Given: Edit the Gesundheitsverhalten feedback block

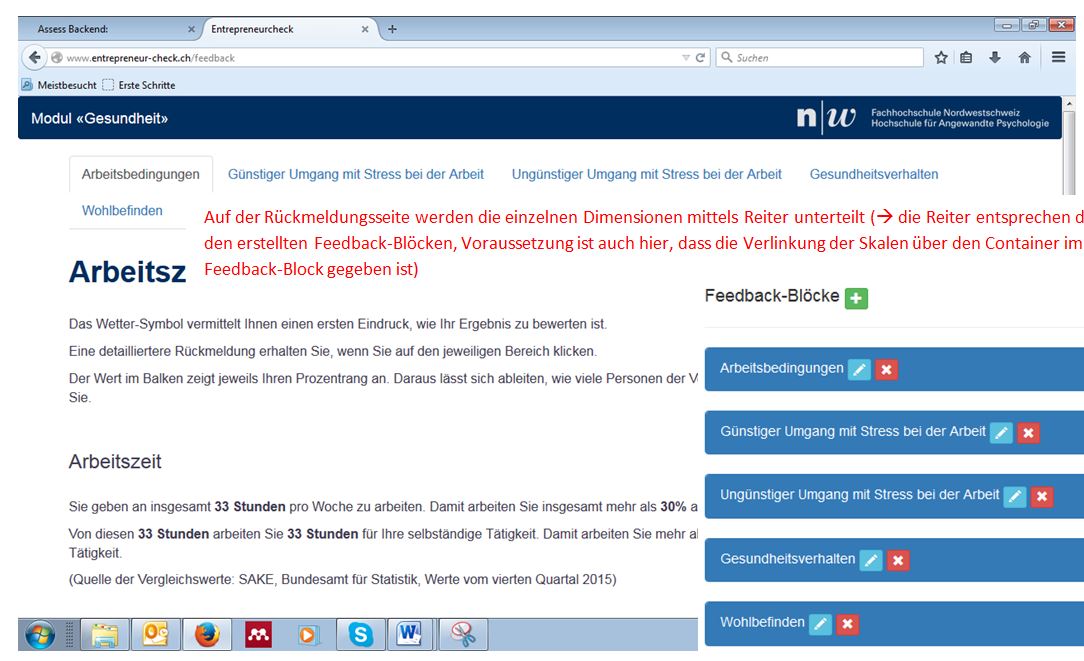Looking at the screenshot, I should [x=871, y=560].
